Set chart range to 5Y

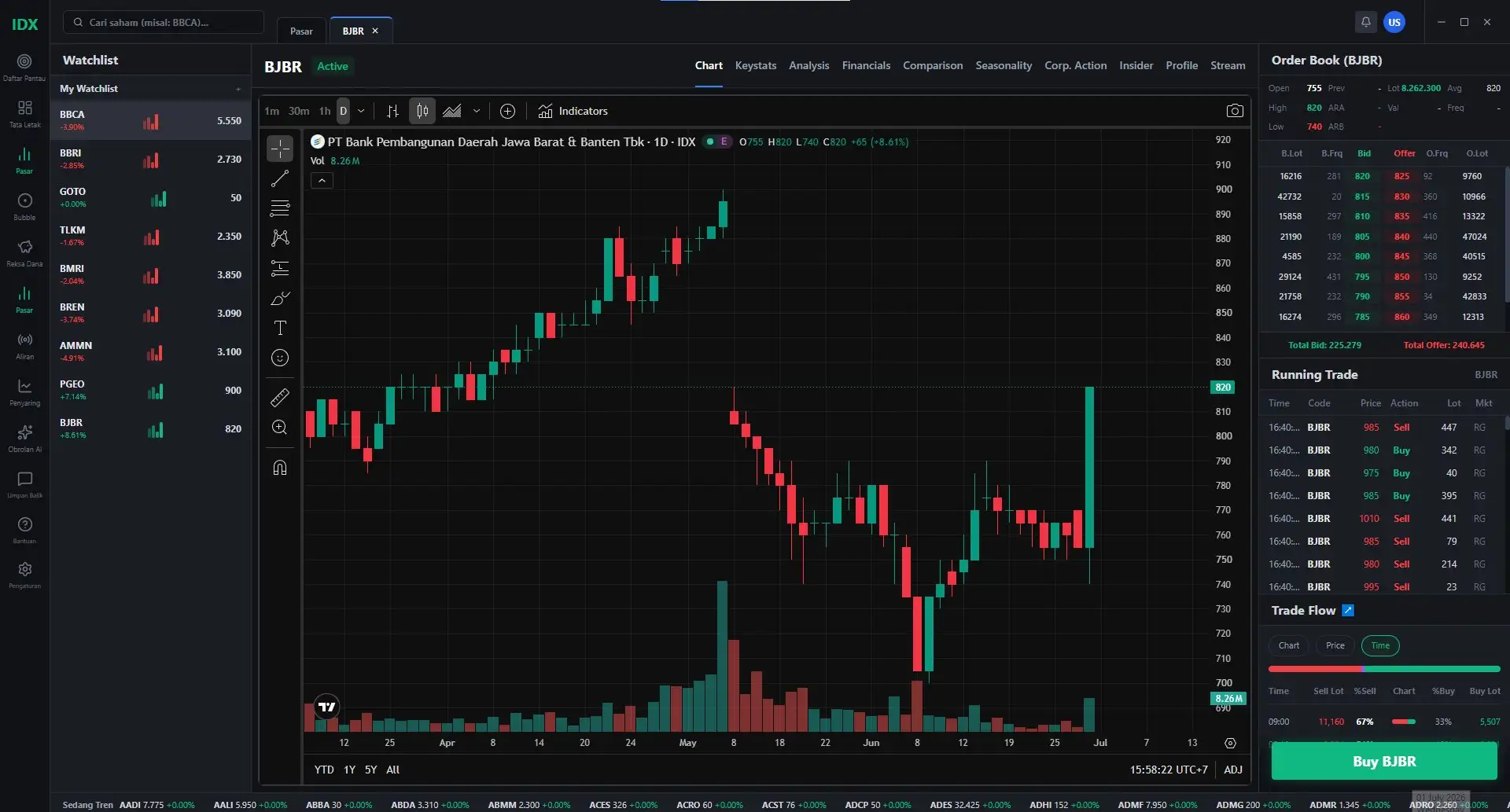370,770
